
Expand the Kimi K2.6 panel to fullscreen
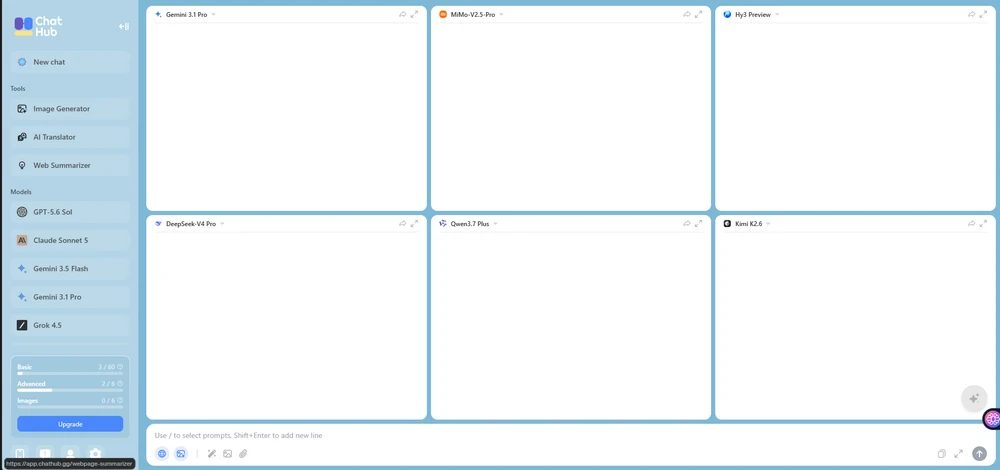point(983,224)
